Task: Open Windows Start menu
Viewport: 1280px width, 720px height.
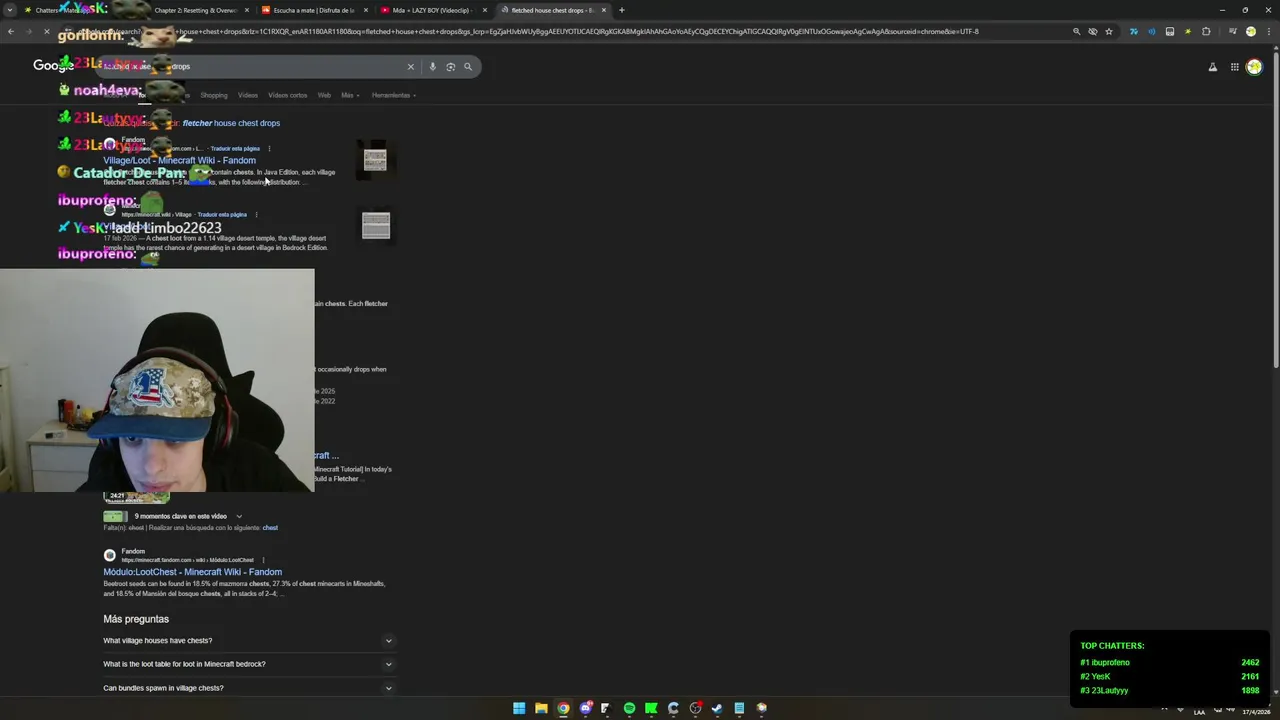Action: point(519,708)
